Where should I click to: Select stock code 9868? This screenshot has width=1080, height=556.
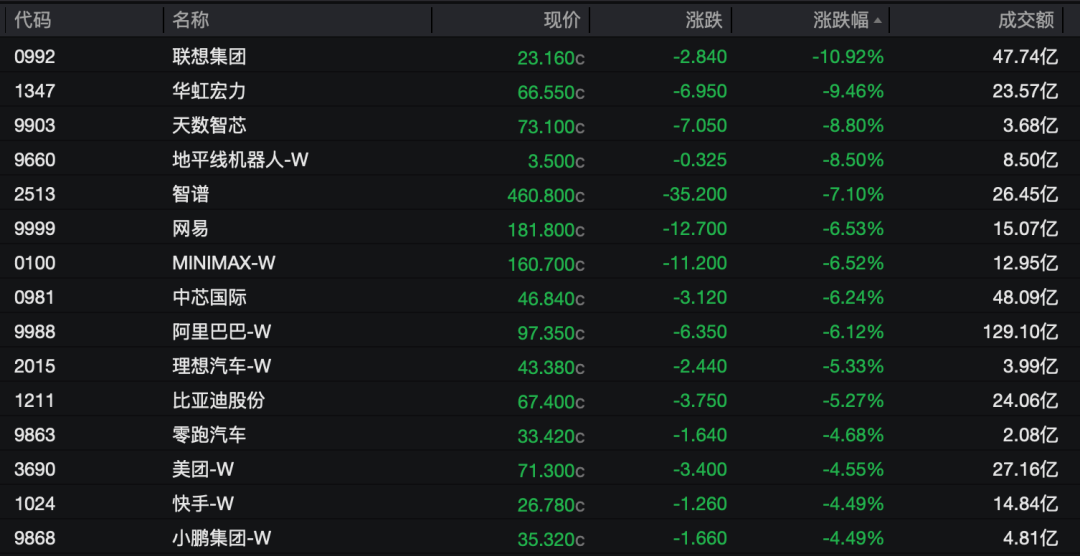point(34,539)
